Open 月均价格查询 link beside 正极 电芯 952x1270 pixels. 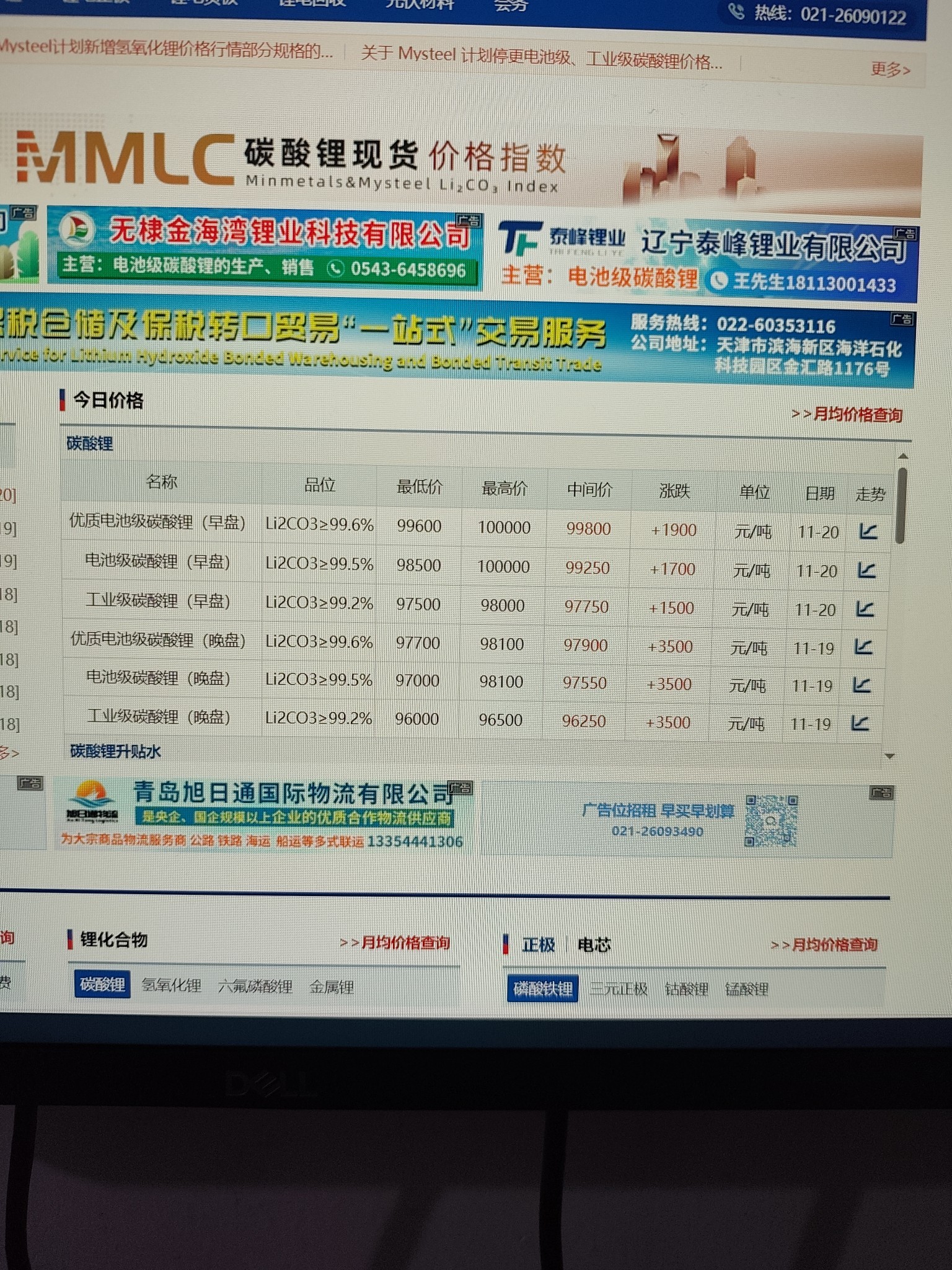click(x=824, y=944)
